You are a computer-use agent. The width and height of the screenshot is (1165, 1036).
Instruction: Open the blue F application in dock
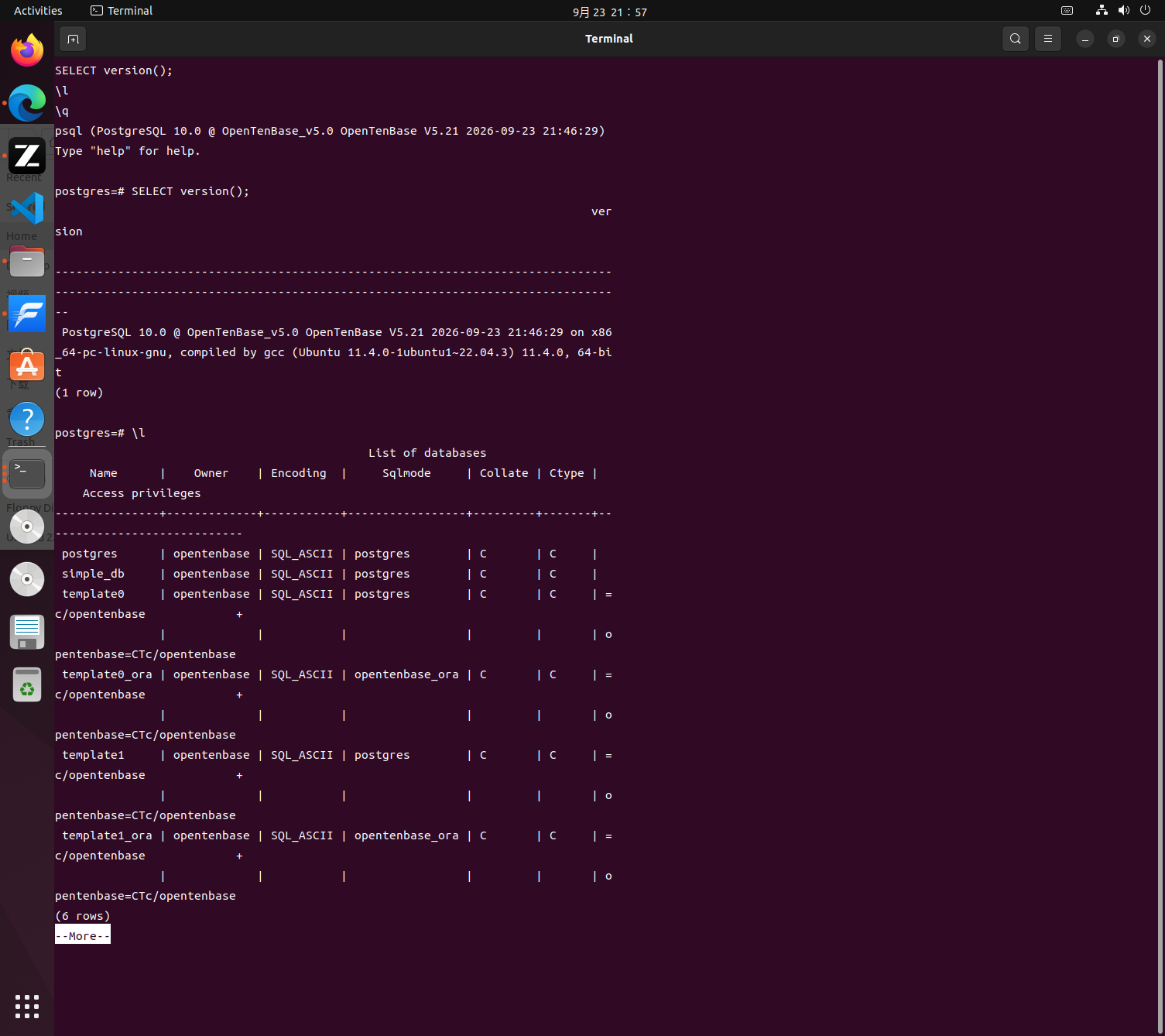click(27, 314)
